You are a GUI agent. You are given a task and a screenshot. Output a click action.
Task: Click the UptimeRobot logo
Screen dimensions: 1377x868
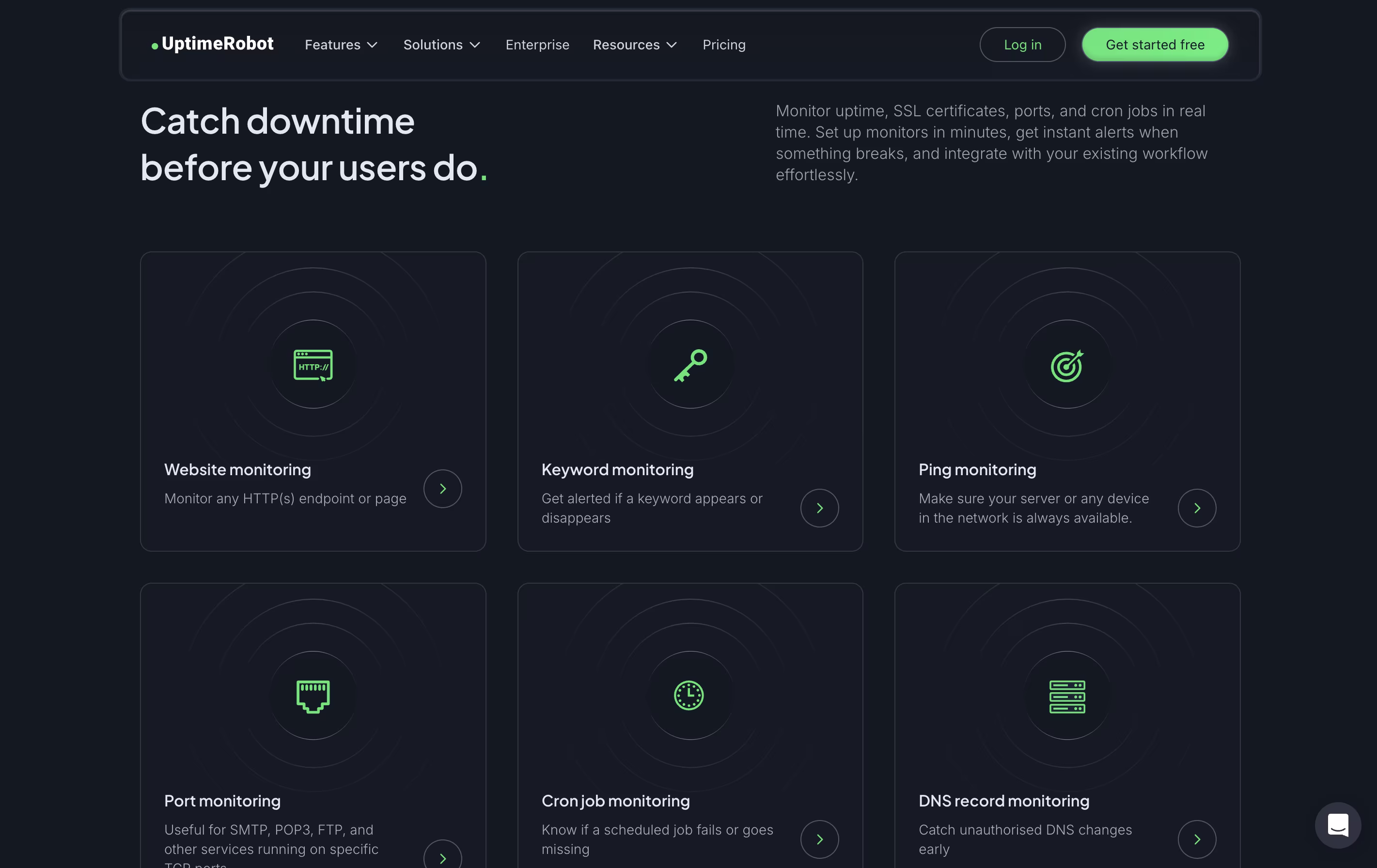[x=212, y=44]
